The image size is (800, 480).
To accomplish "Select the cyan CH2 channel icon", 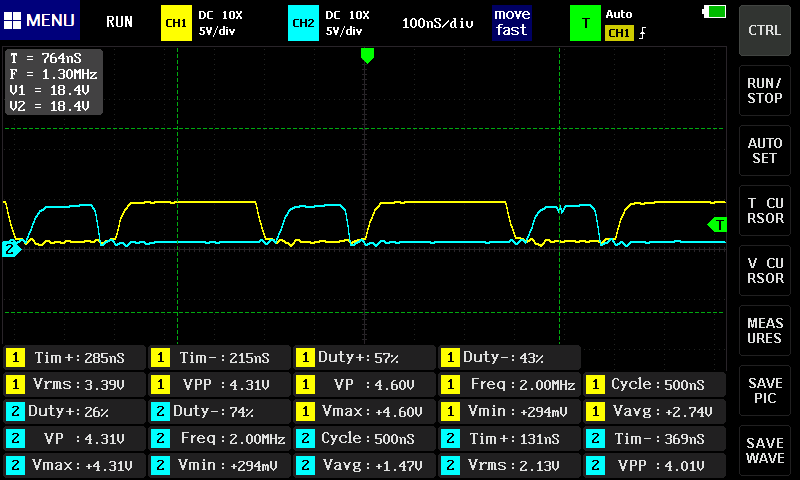I will click(303, 23).
